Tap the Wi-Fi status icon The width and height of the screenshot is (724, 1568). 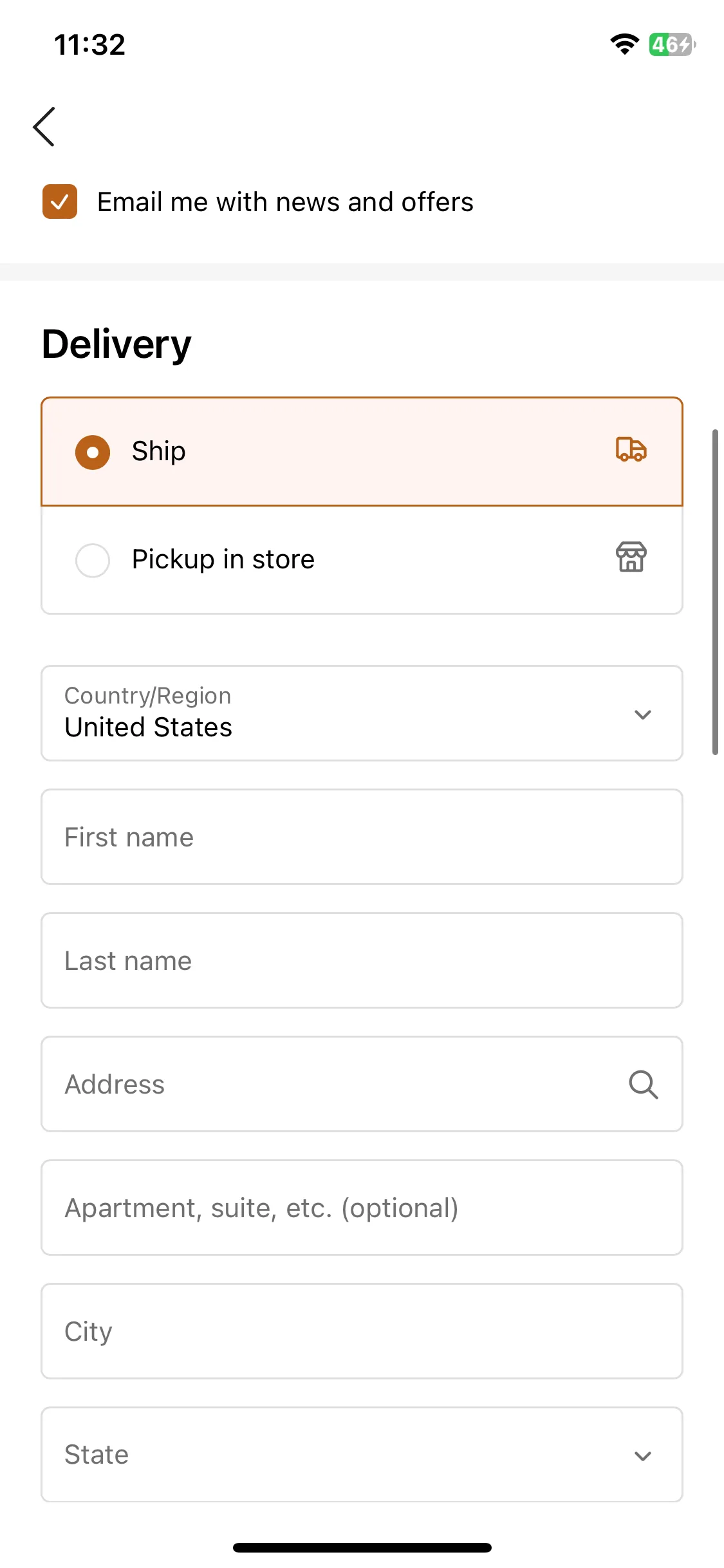point(624,44)
